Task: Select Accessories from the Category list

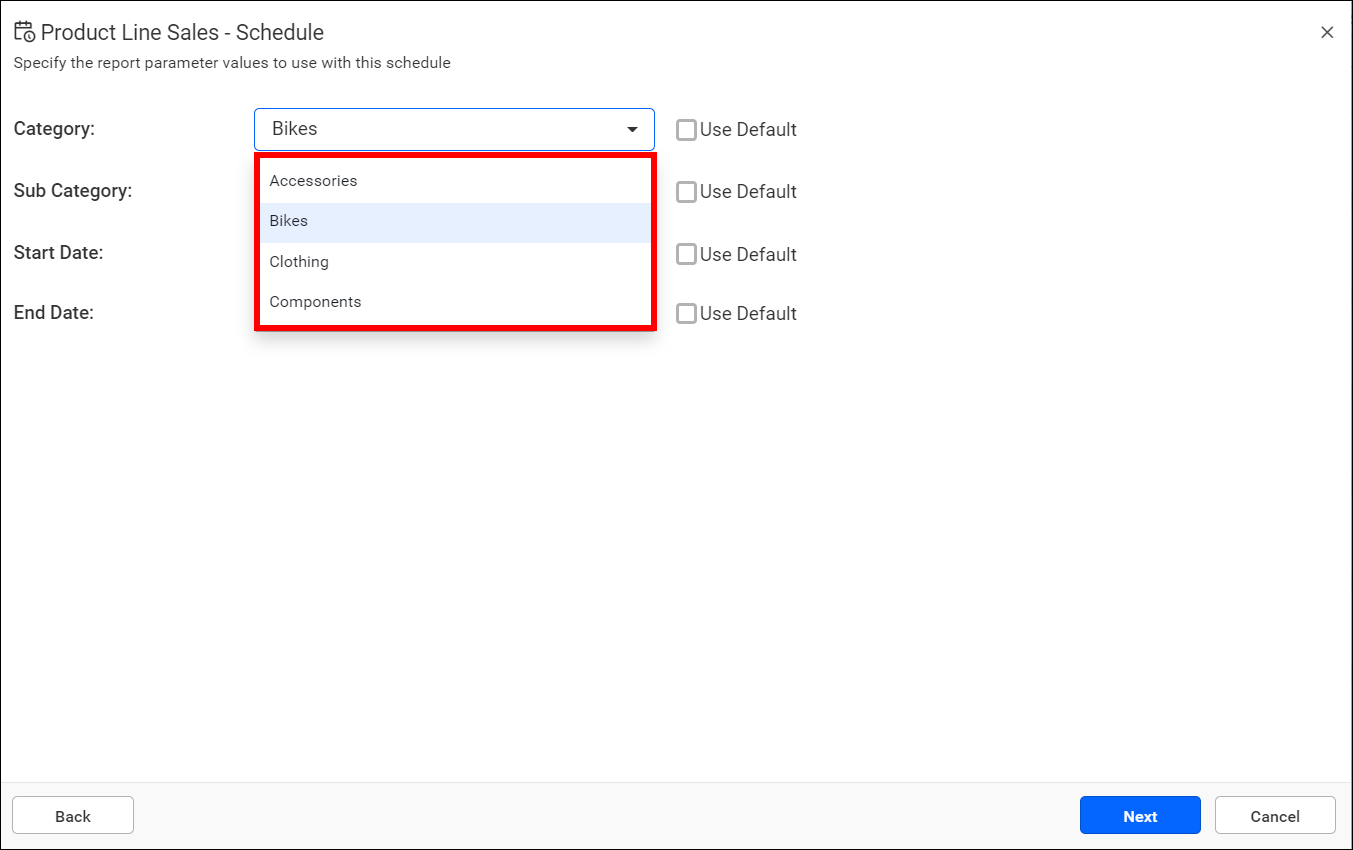Action: point(455,181)
